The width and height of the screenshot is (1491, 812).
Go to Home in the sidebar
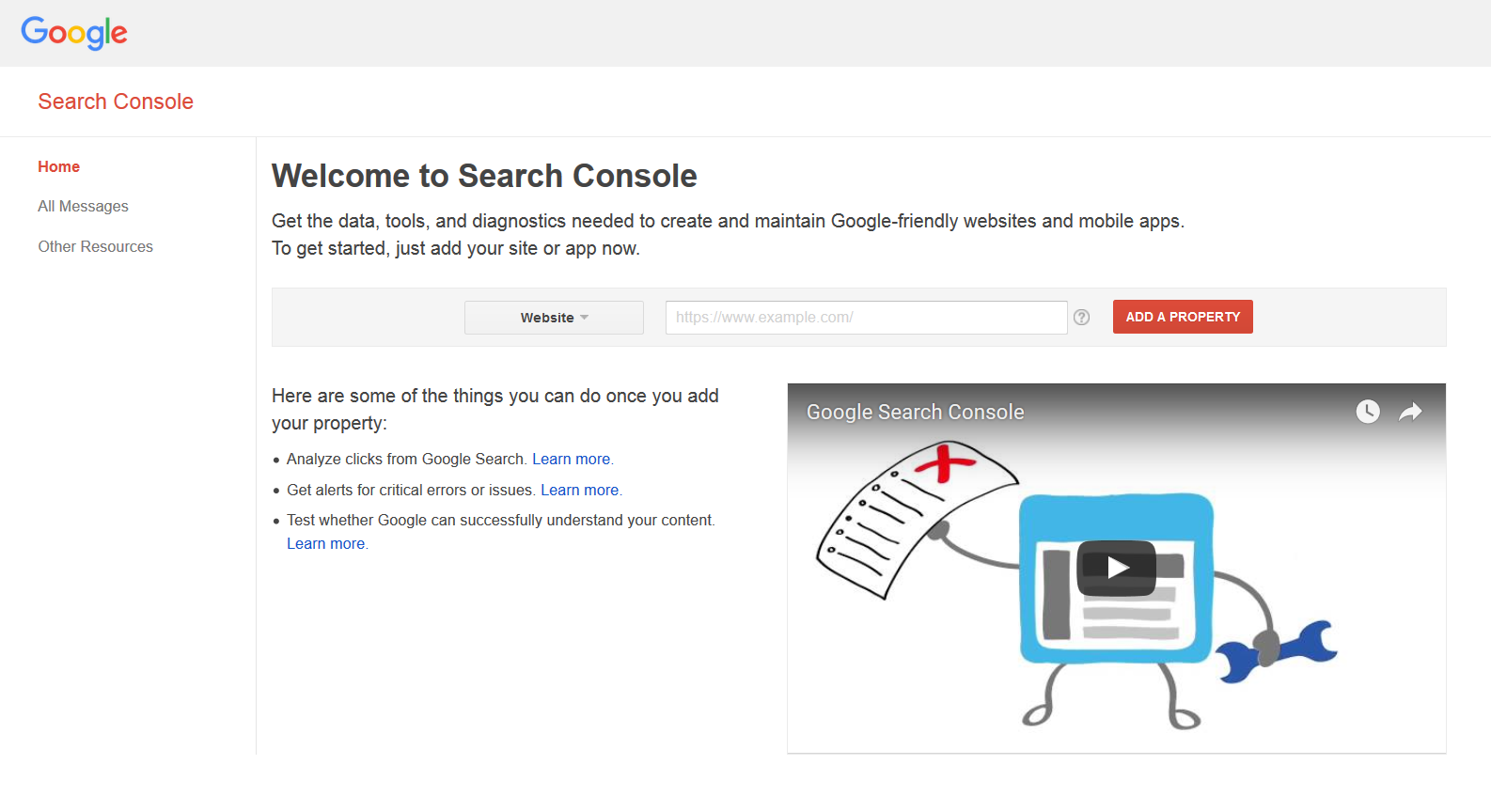(58, 166)
